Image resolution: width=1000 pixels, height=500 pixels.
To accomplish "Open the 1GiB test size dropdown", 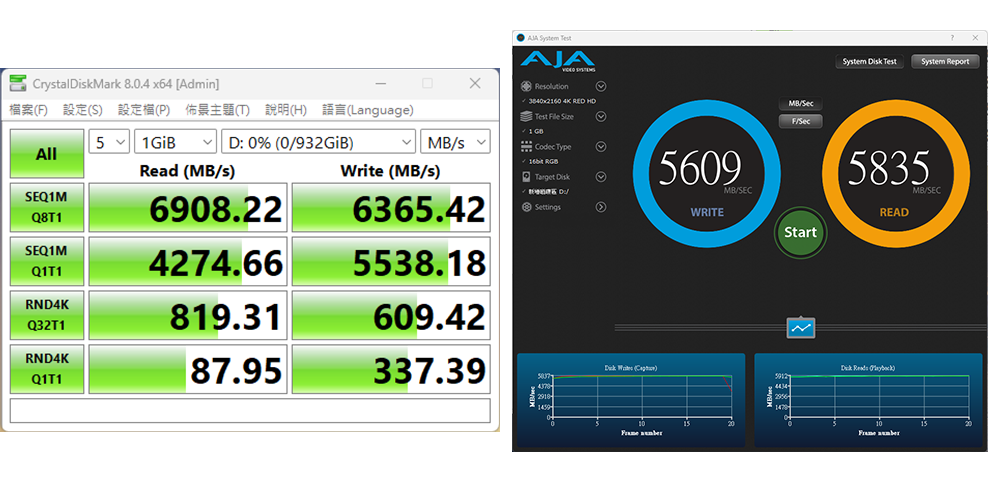I will pos(175,142).
